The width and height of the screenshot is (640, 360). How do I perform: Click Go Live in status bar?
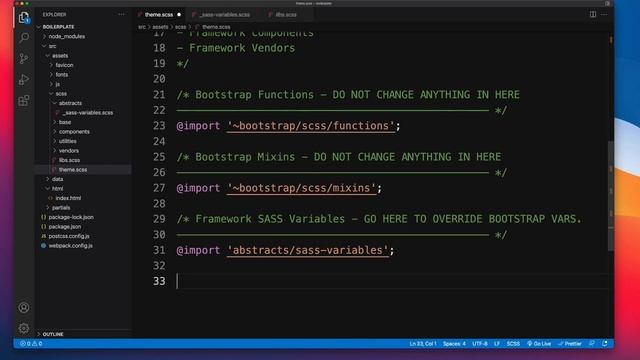click(x=539, y=344)
